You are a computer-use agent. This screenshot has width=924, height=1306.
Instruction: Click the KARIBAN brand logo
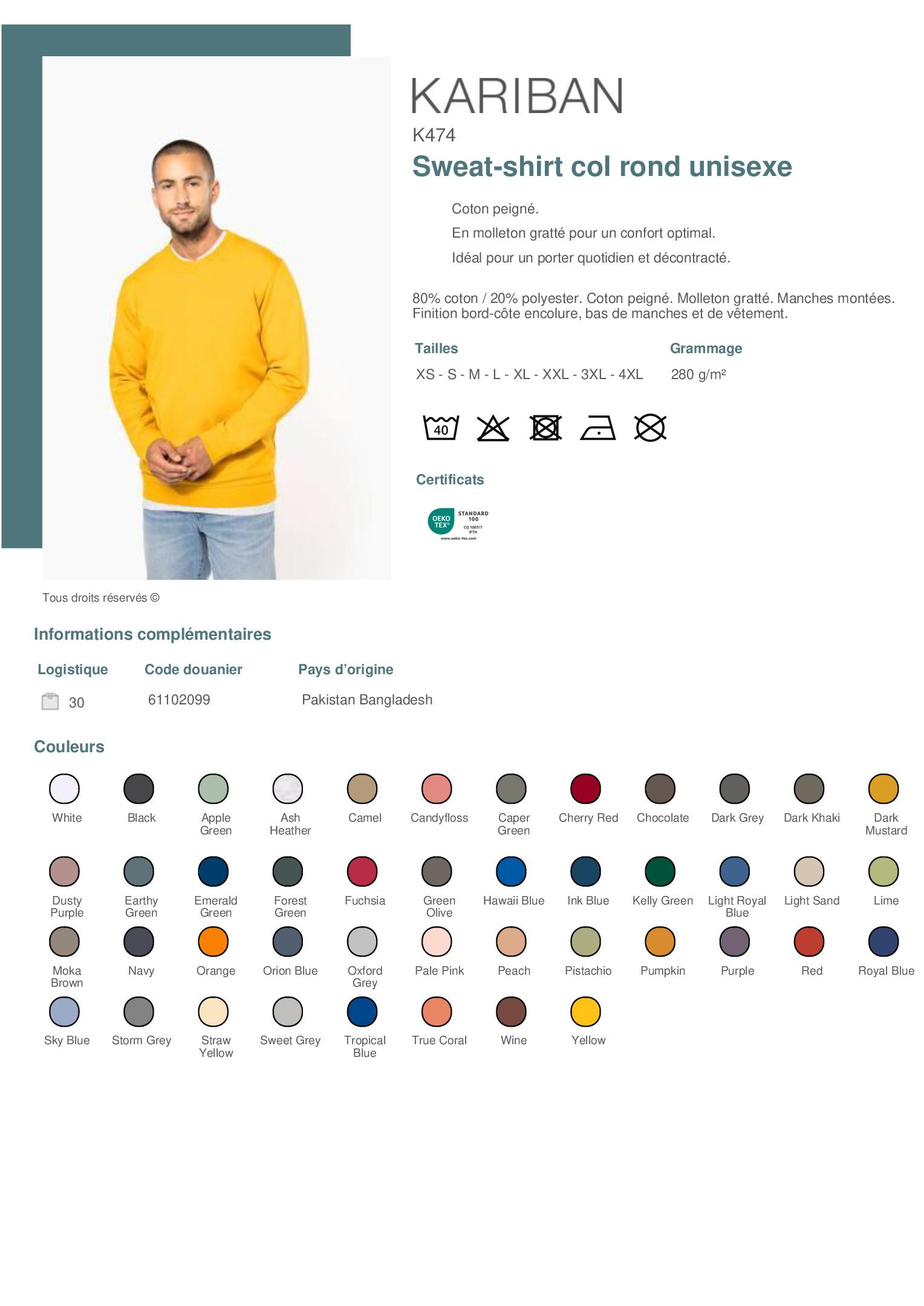click(517, 96)
